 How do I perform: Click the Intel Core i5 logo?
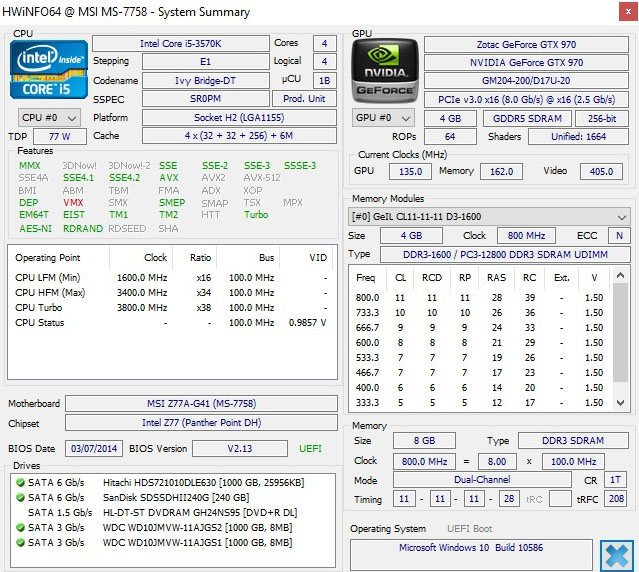49,70
